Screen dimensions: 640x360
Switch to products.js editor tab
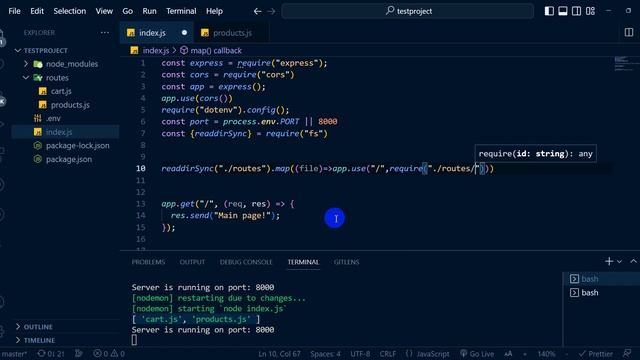tap(232, 33)
